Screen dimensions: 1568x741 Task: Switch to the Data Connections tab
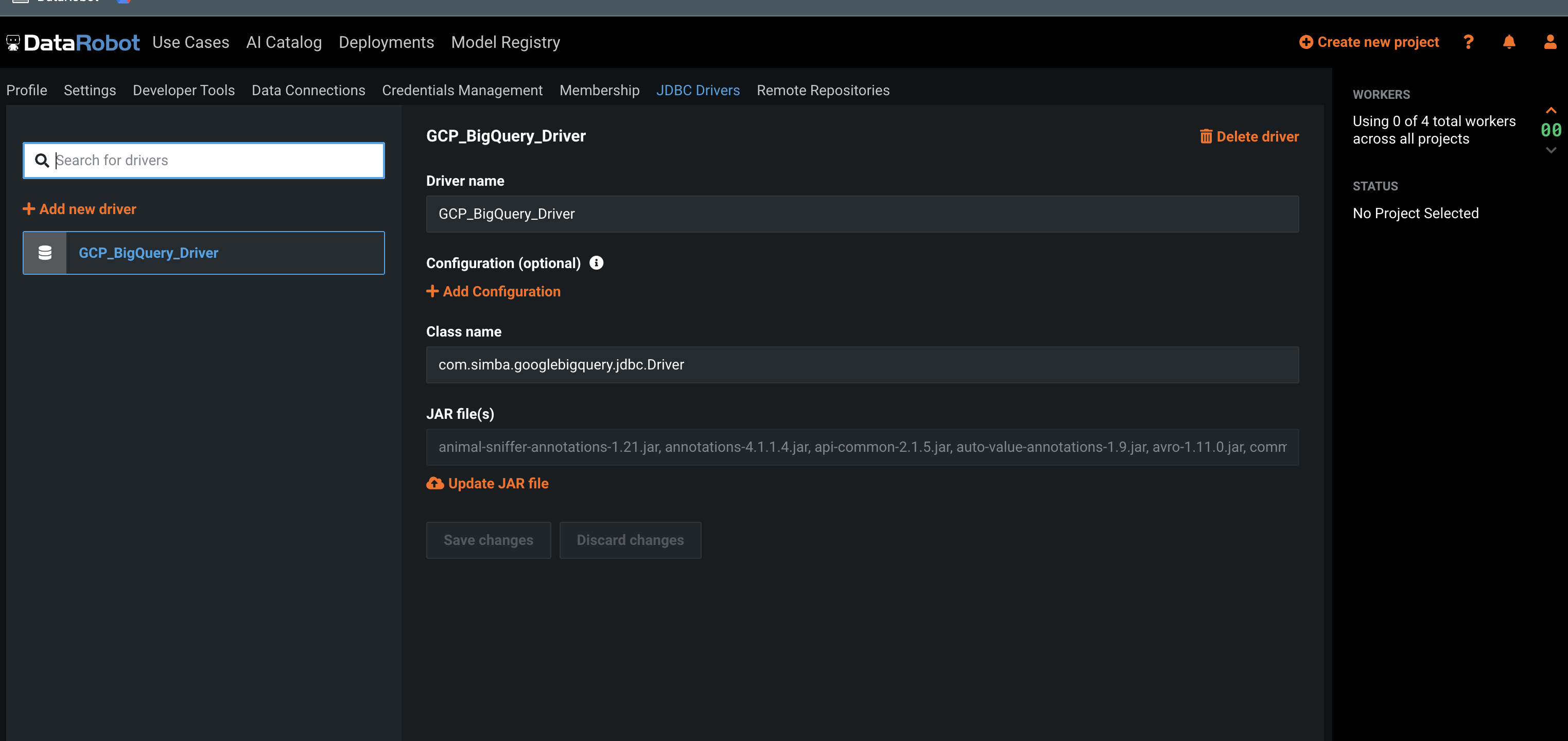[308, 90]
